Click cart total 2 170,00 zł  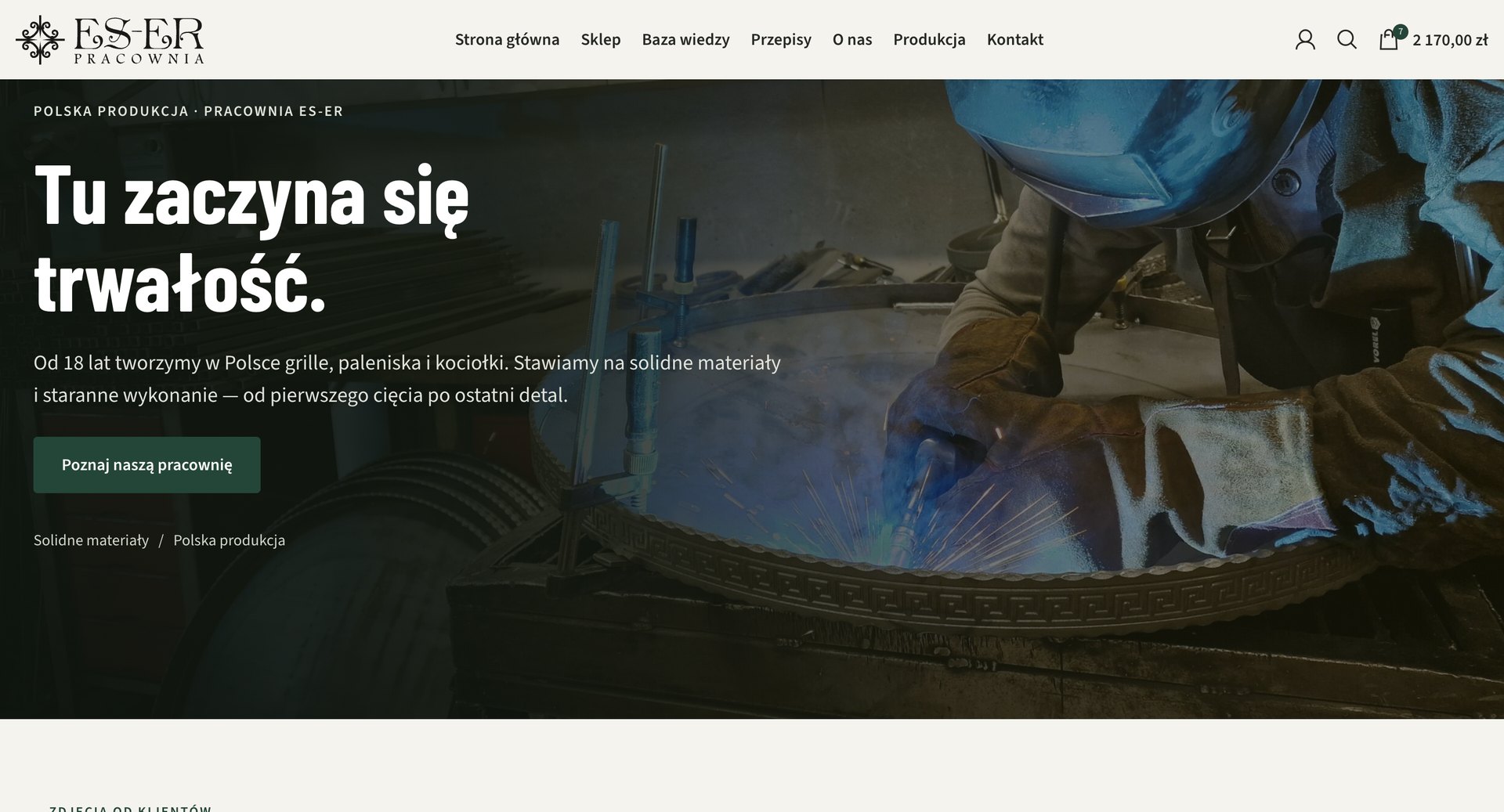(1450, 40)
